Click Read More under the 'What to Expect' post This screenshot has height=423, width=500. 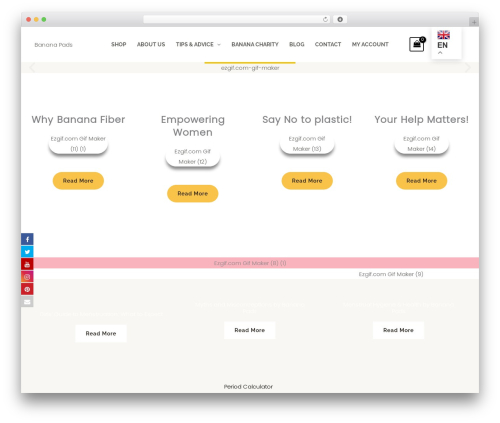(x=101, y=333)
